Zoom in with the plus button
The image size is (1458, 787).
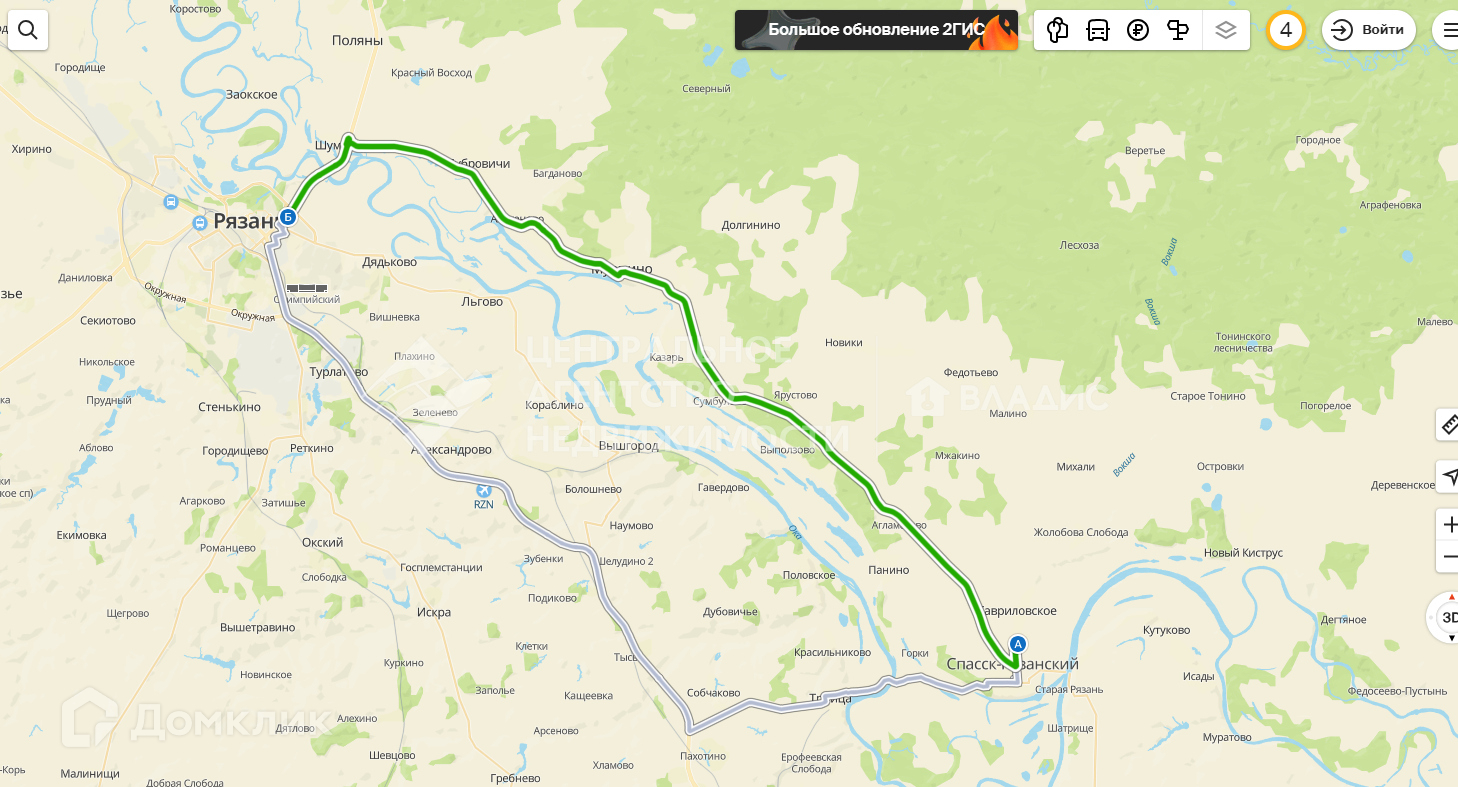click(x=1449, y=525)
